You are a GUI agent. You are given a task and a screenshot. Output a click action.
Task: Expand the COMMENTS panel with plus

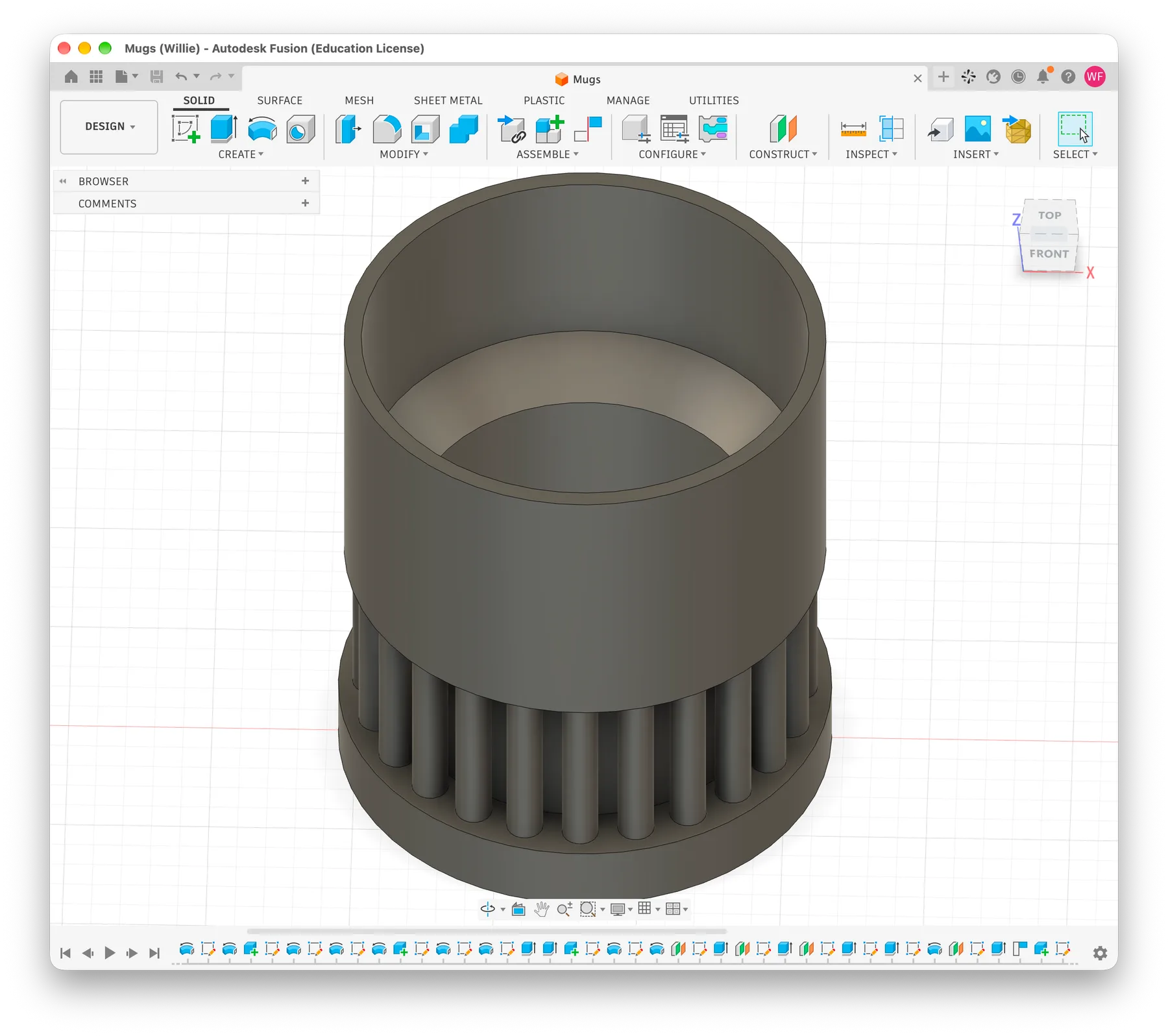[305, 203]
